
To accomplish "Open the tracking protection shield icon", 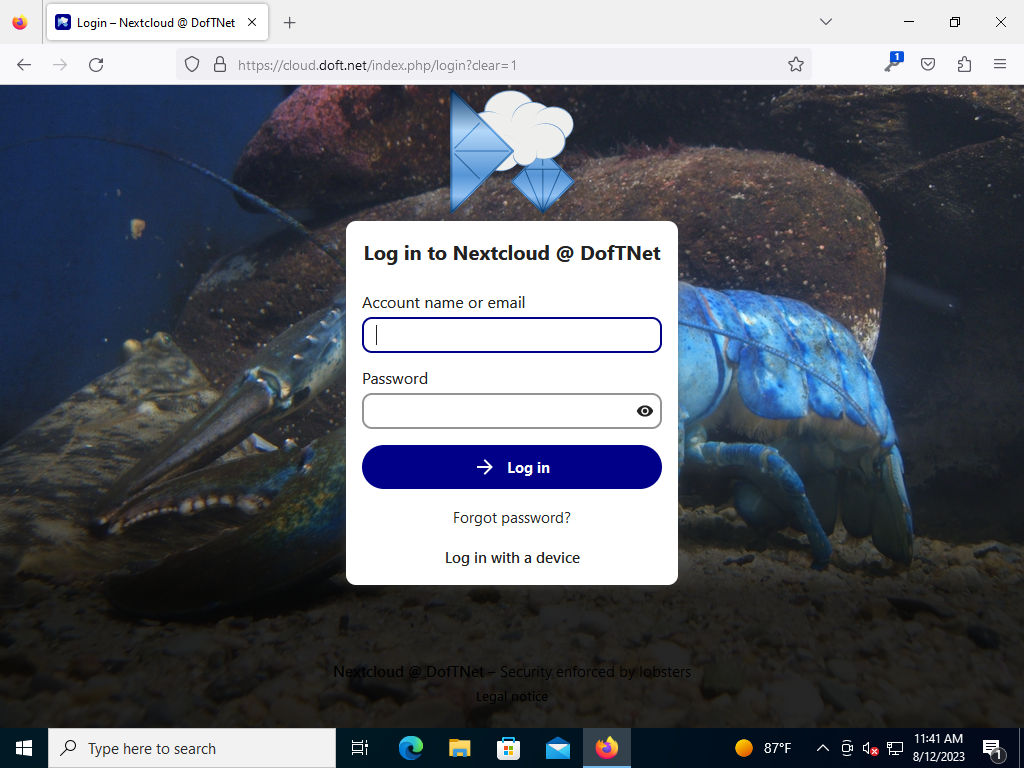I will point(191,65).
